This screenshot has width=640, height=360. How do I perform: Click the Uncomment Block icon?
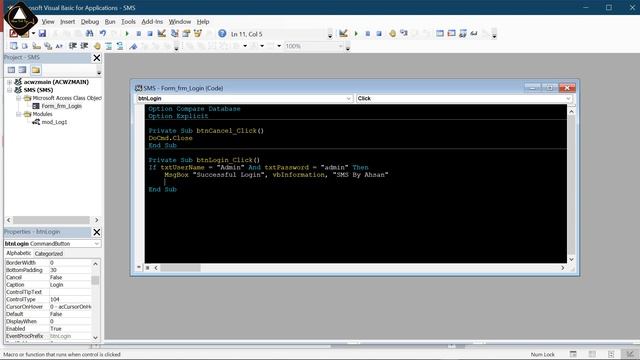click(120, 46)
